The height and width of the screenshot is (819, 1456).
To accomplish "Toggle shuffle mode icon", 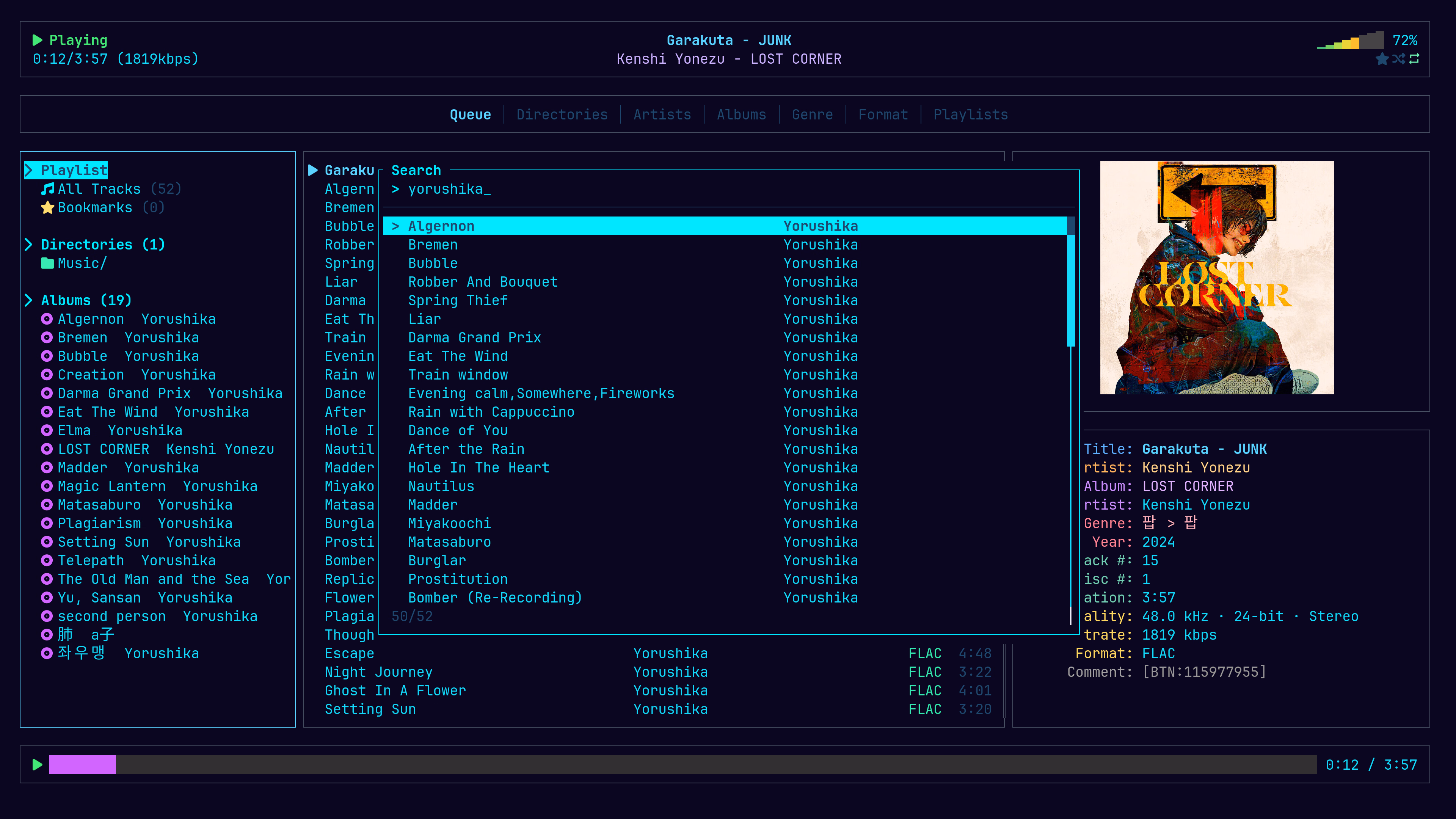I will tap(1398, 59).
